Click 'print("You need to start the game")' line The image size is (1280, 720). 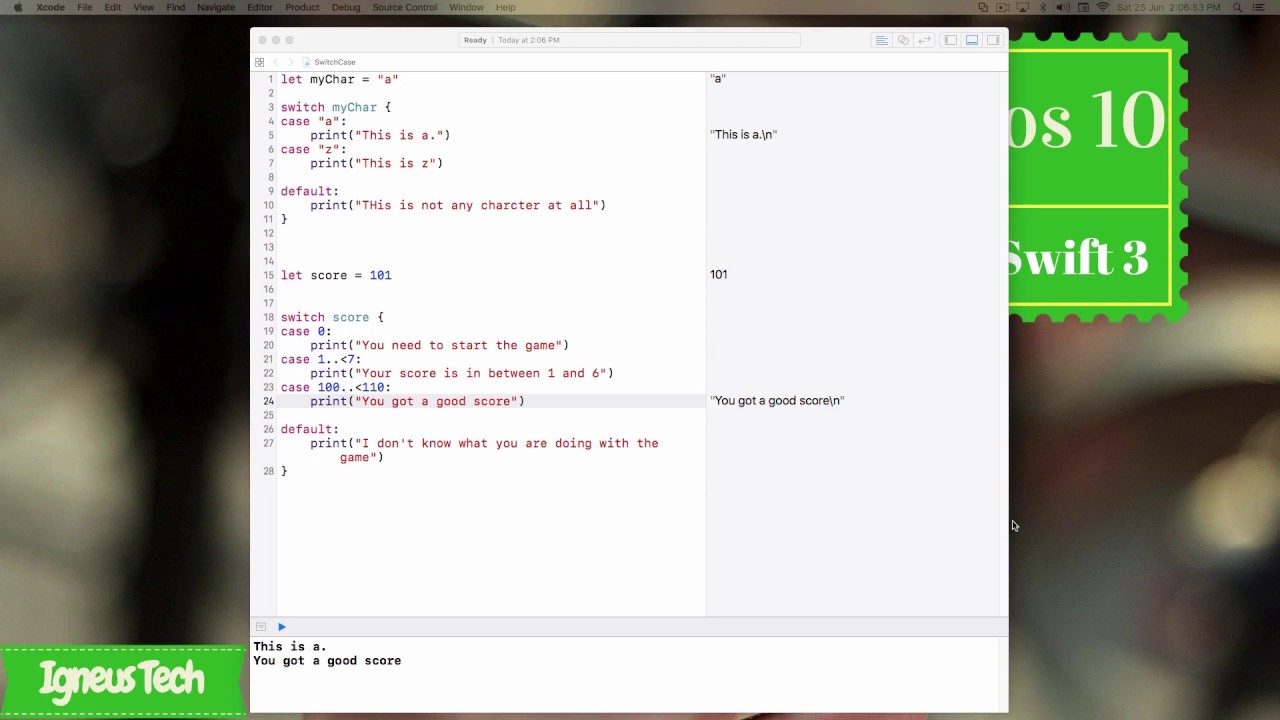point(439,345)
